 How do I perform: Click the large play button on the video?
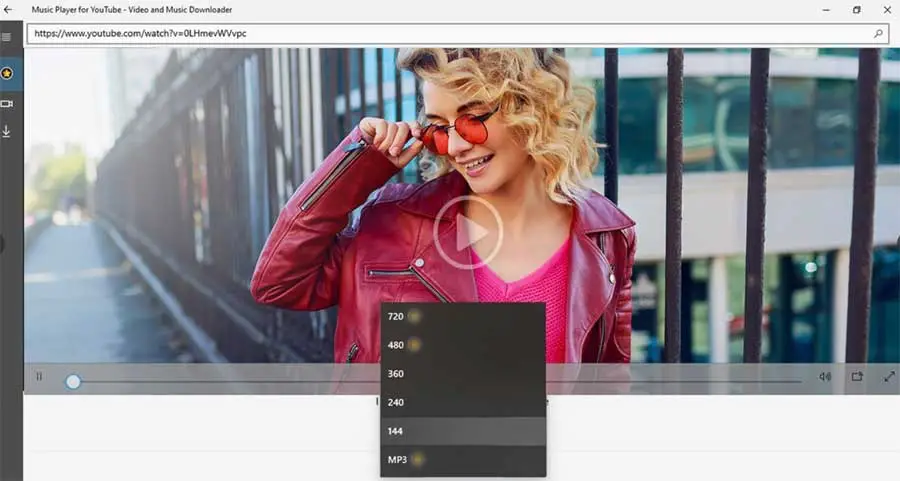tap(468, 232)
